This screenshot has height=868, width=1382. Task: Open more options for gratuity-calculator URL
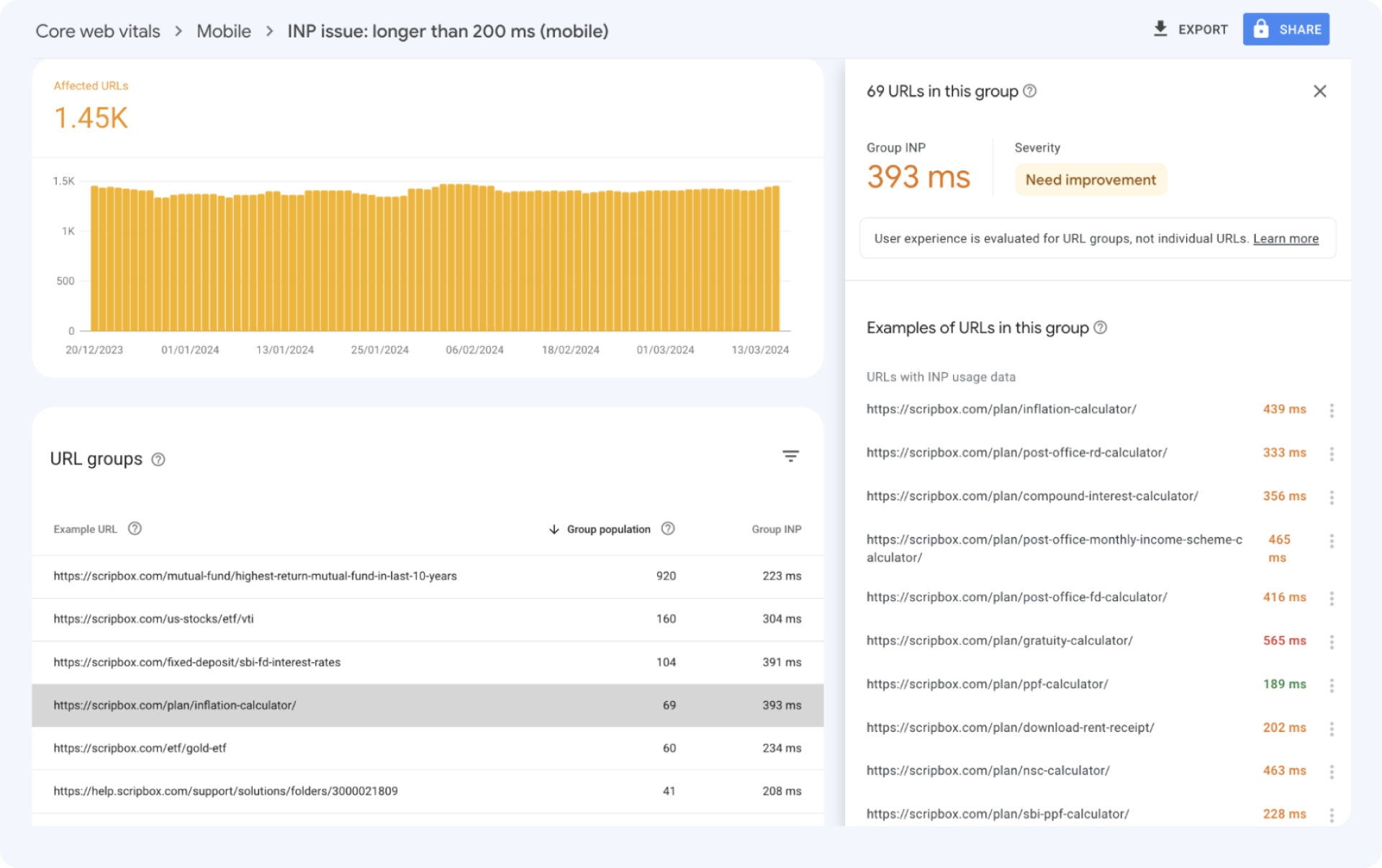coord(1332,641)
